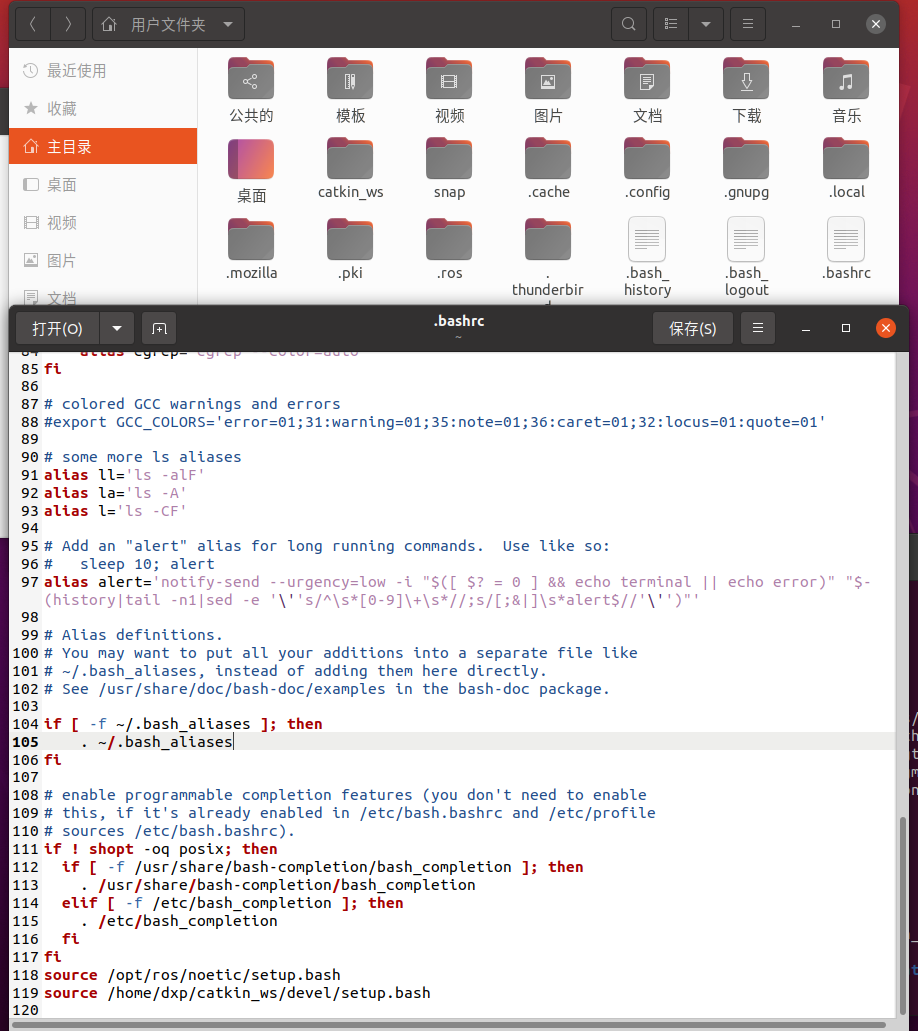Close the .bashrc editor window
This screenshot has width=918, height=1031.
coord(886,327)
